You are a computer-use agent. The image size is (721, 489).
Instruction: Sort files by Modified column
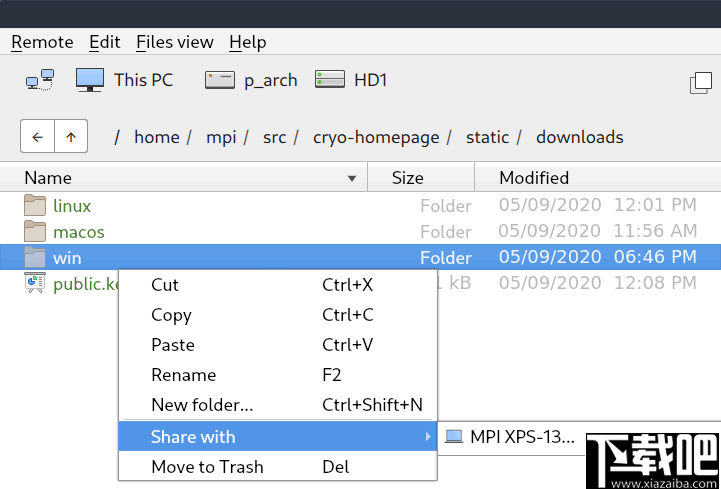point(534,178)
